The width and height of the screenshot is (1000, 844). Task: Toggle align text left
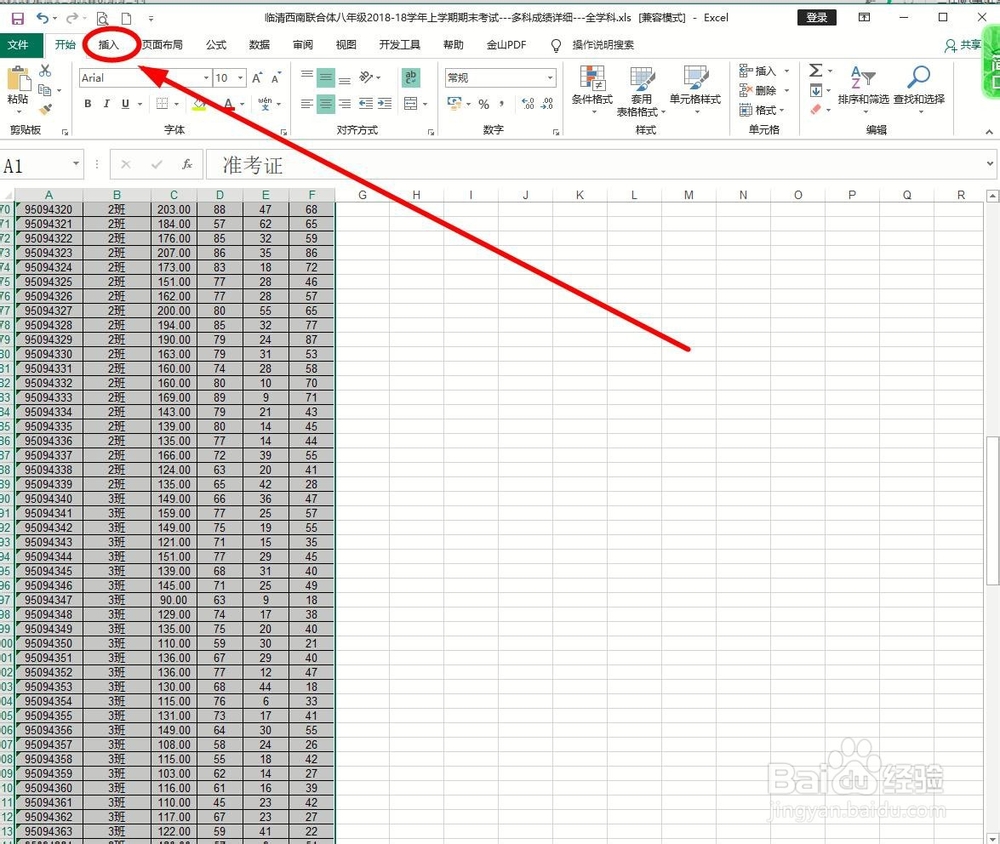307,103
